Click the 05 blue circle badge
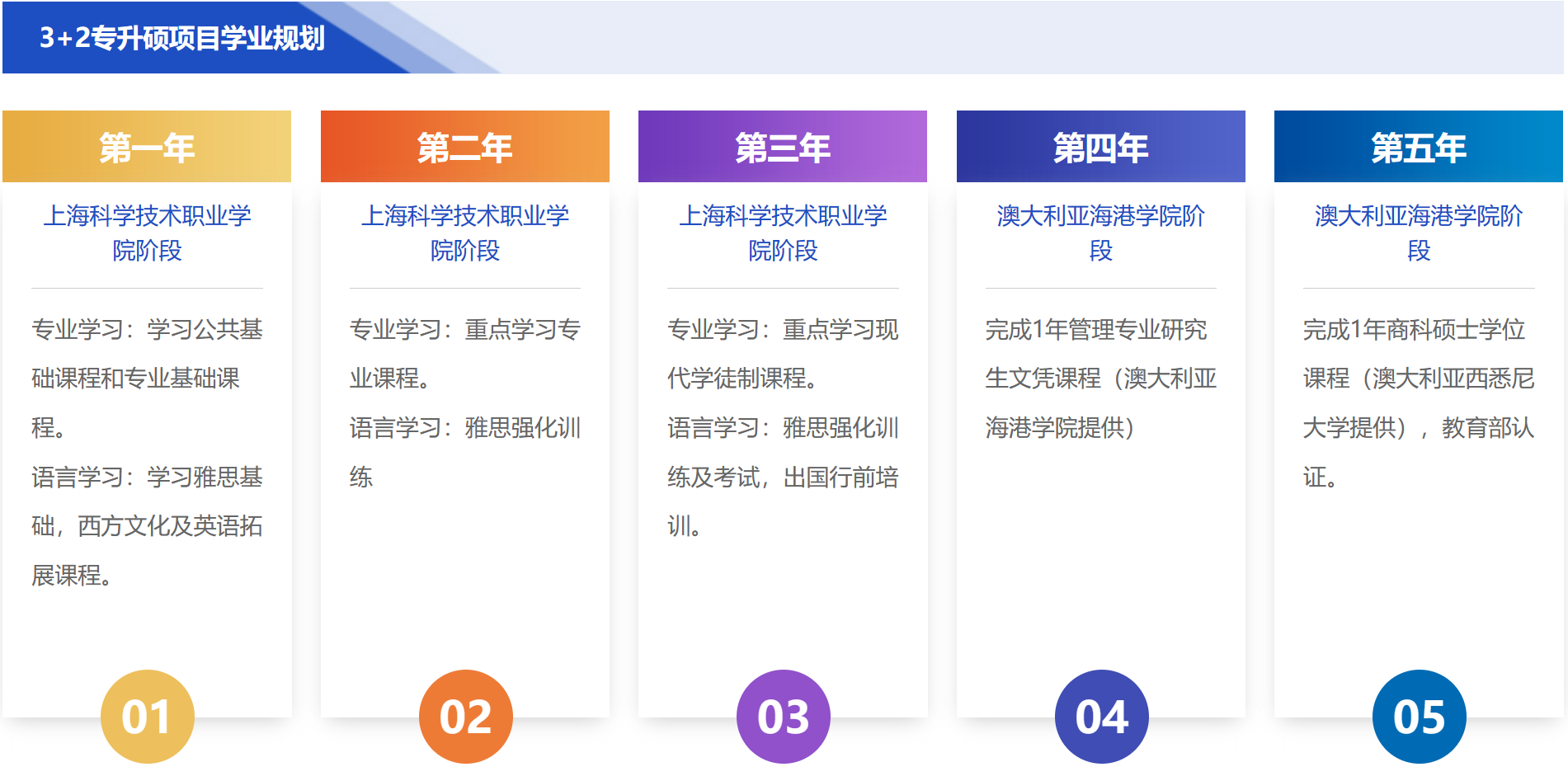 pyautogui.click(x=1420, y=717)
